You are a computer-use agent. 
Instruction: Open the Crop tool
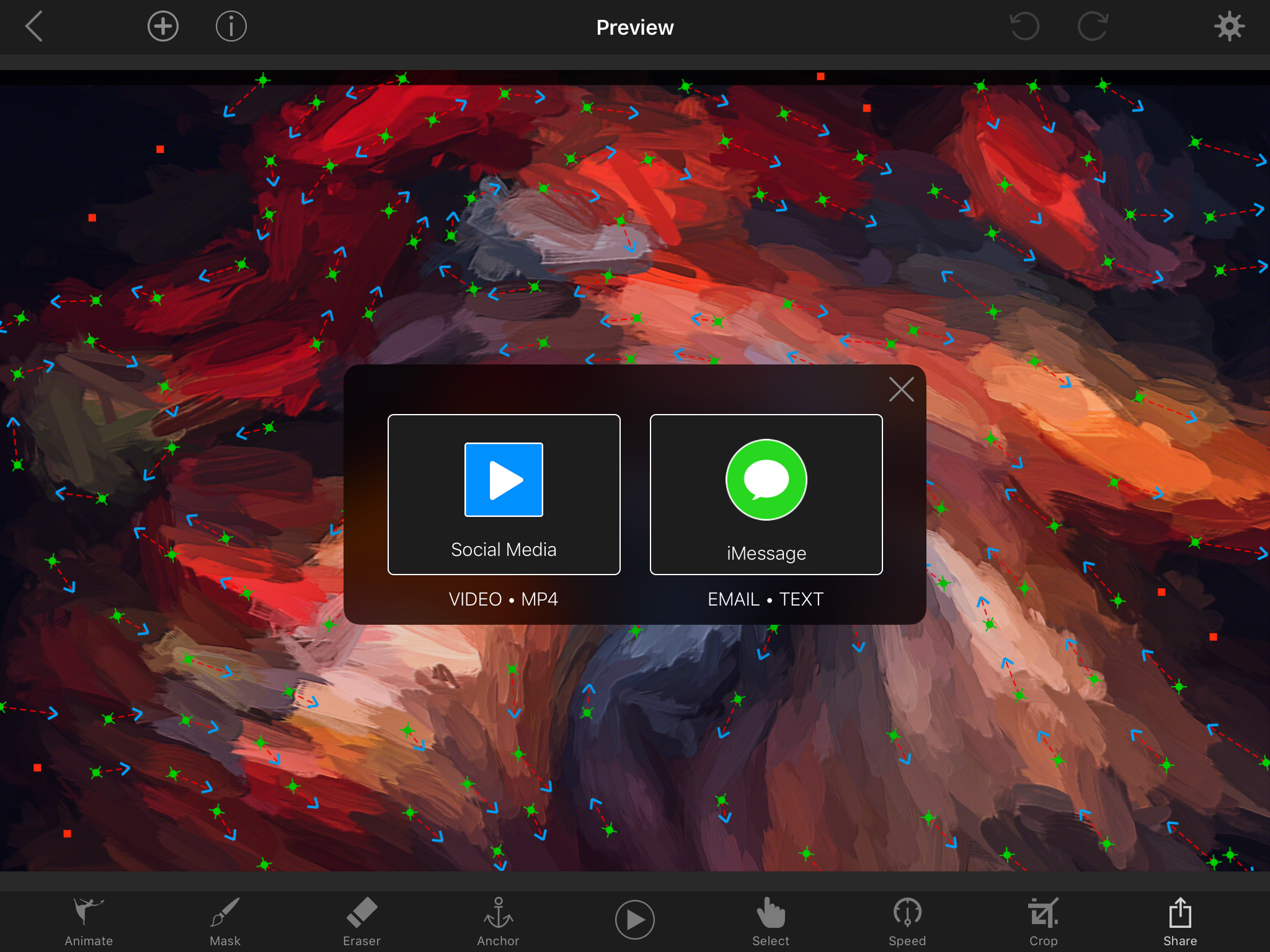(1044, 922)
